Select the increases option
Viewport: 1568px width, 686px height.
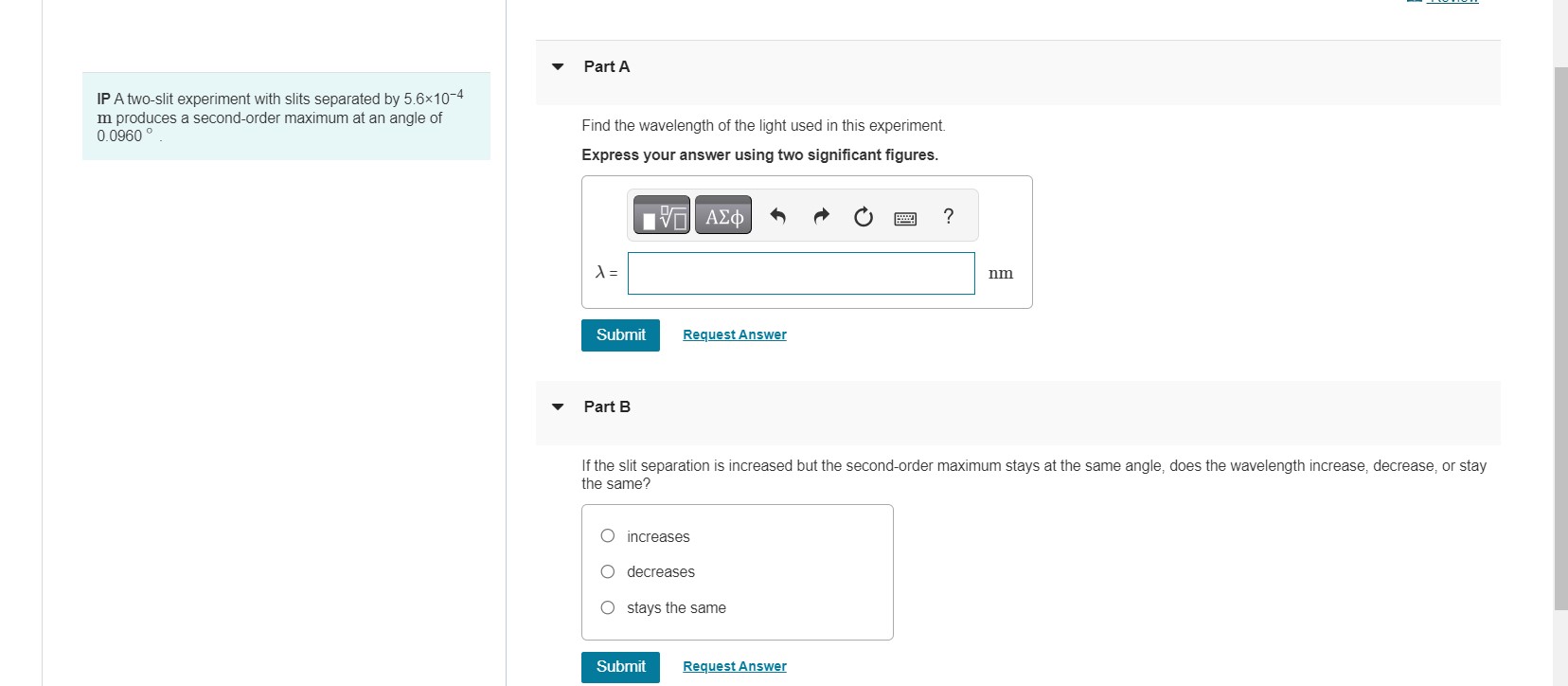(x=608, y=535)
